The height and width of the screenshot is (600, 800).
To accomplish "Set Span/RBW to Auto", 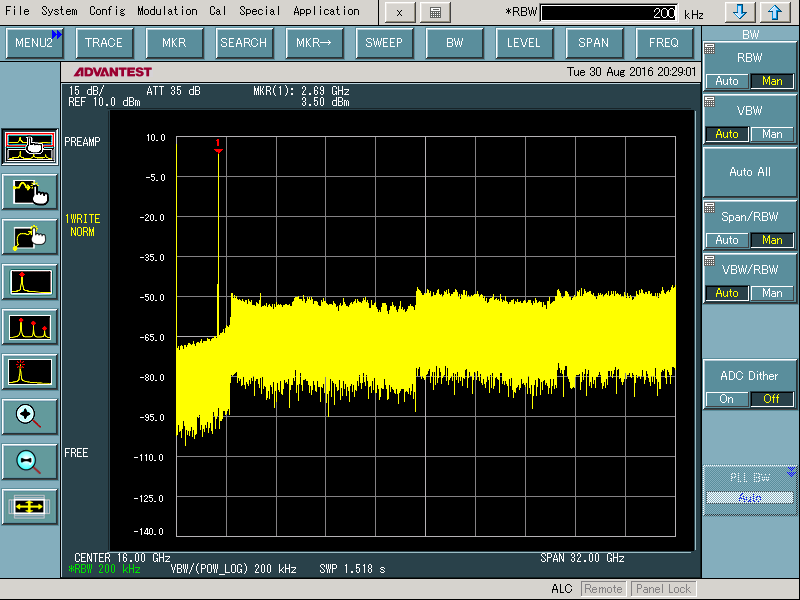I will coord(727,240).
